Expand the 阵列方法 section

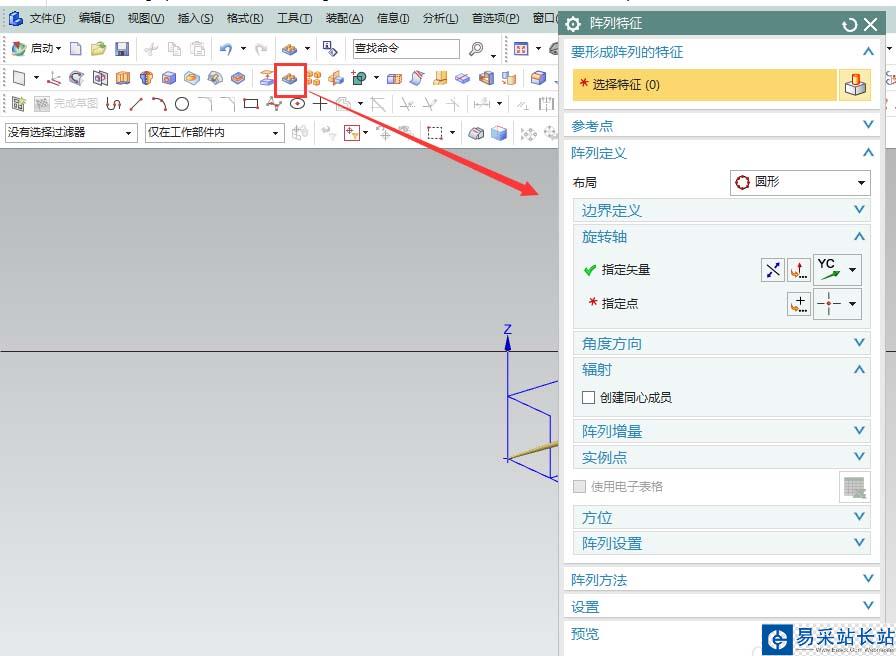click(x=722, y=579)
